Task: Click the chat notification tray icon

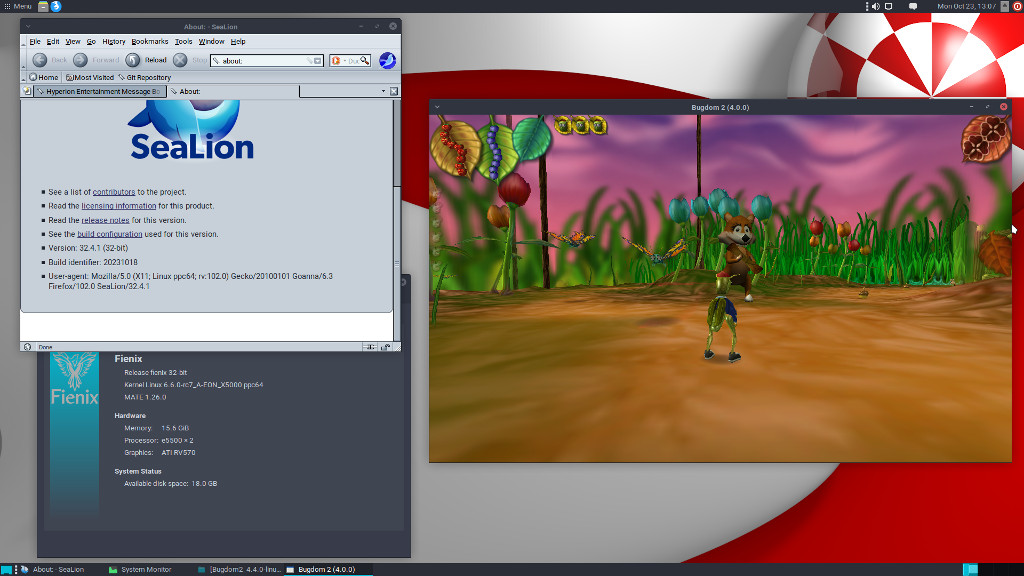Action: 913,6
